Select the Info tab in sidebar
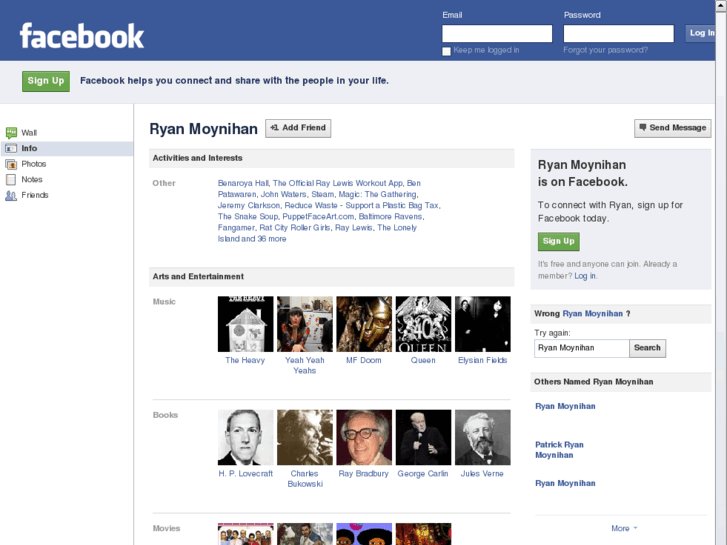Viewport: 727px width, 545px height. point(67,148)
